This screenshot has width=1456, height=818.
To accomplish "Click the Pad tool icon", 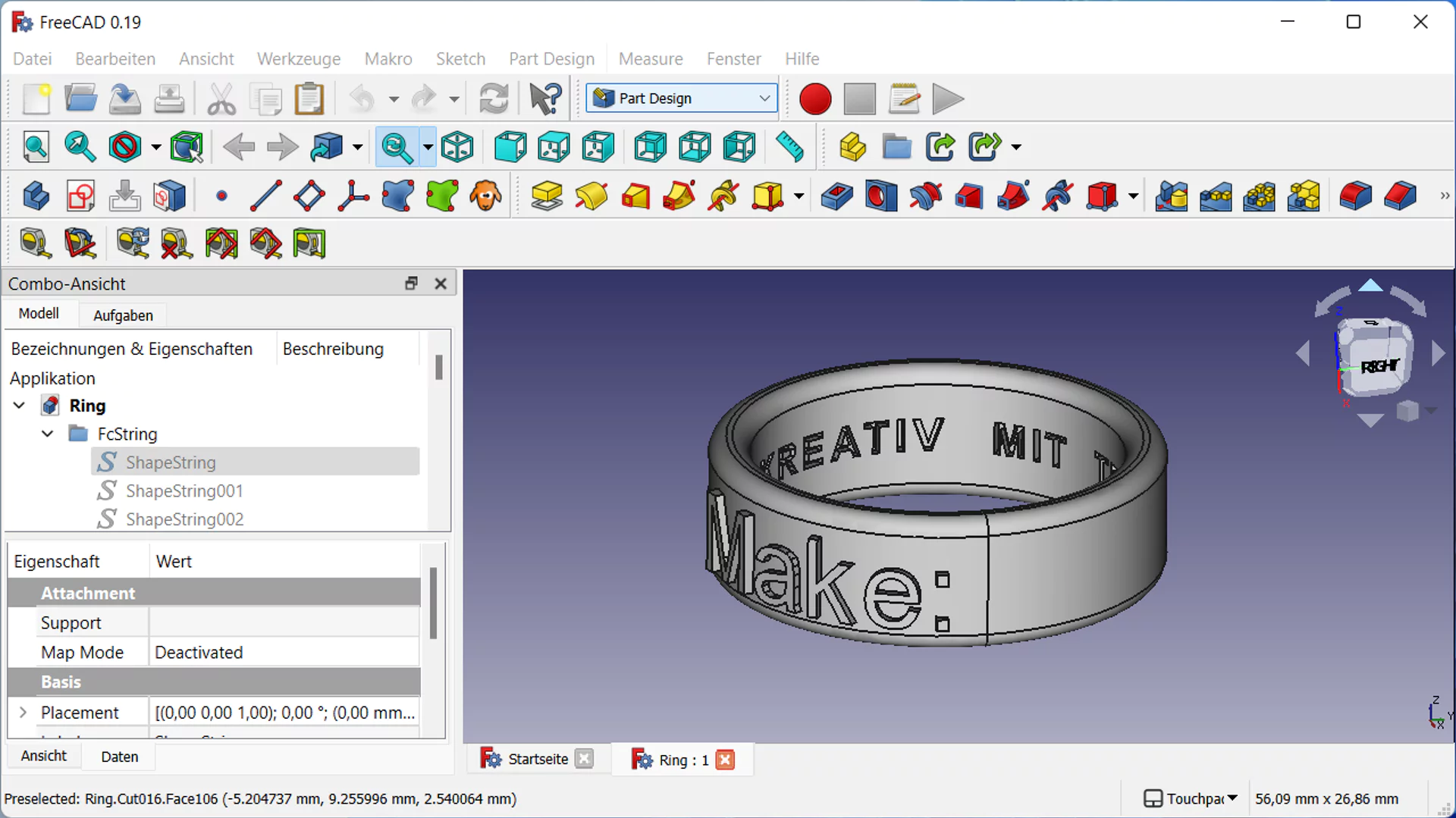I will [x=546, y=196].
